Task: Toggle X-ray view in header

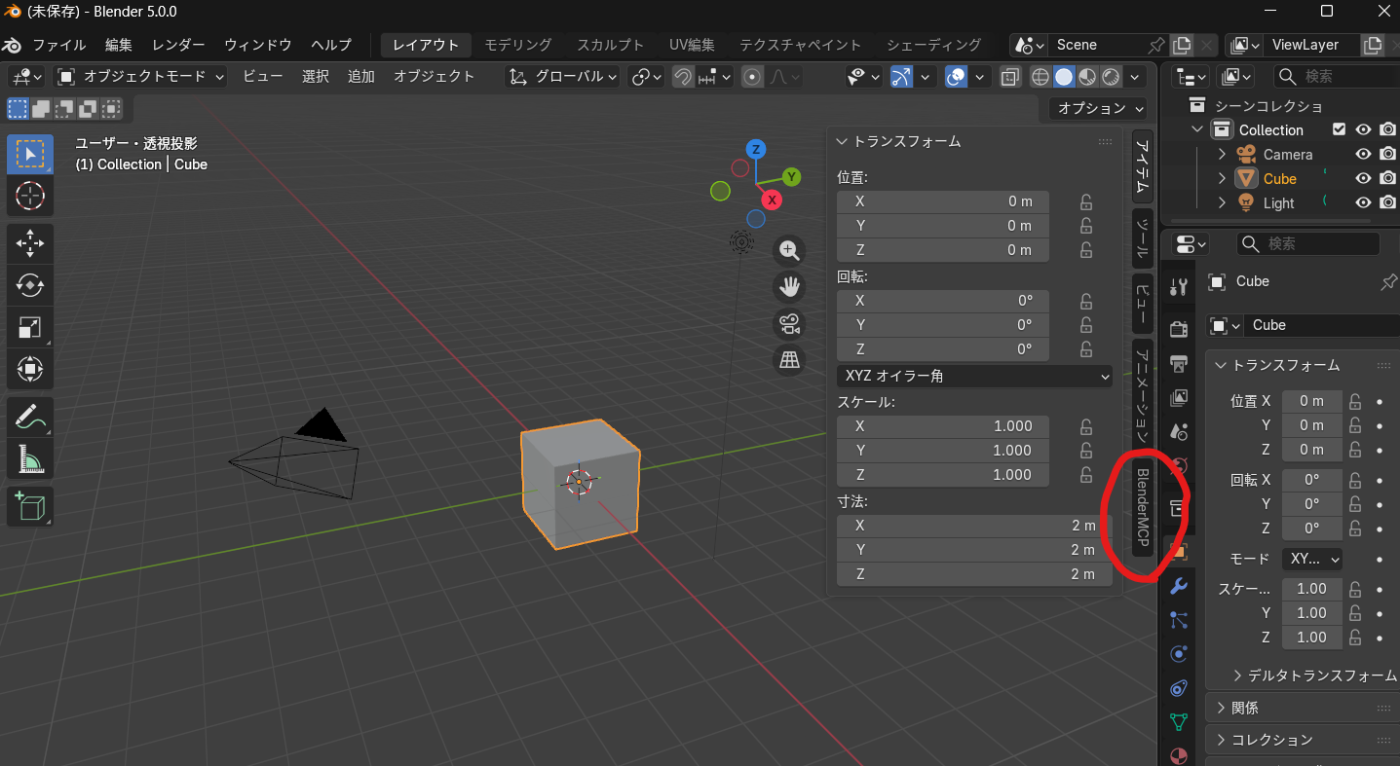Action: click(1010, 77)
